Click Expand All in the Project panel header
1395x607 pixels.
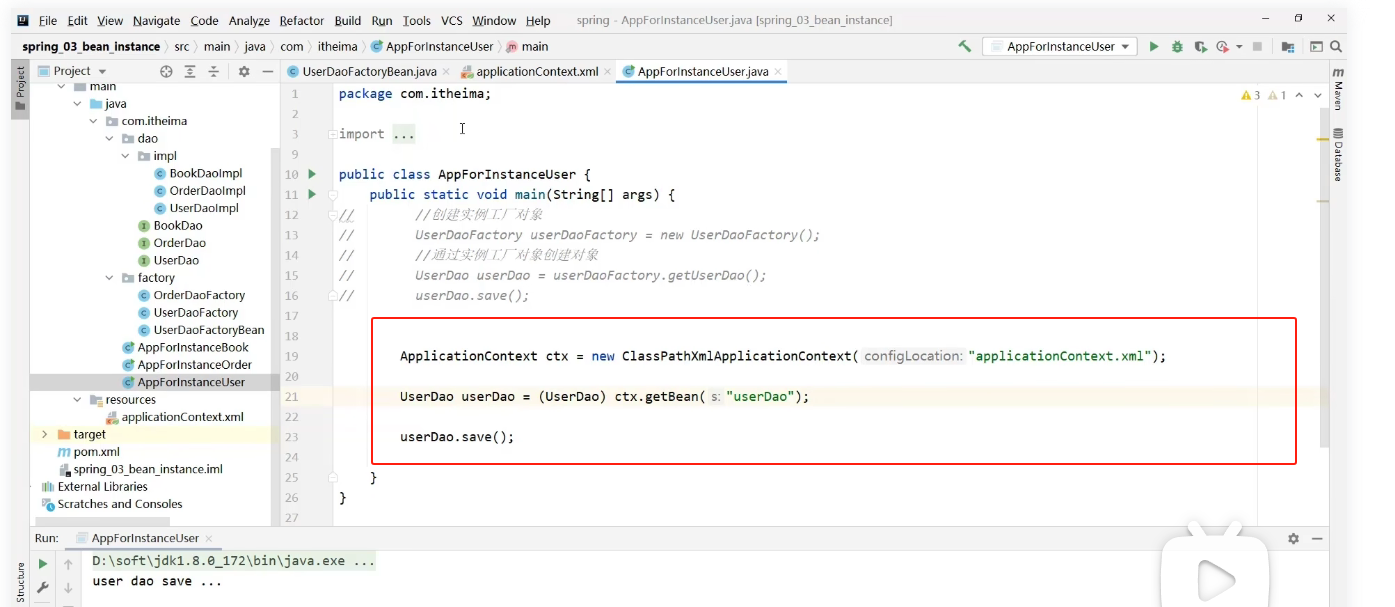pos(190,71)
